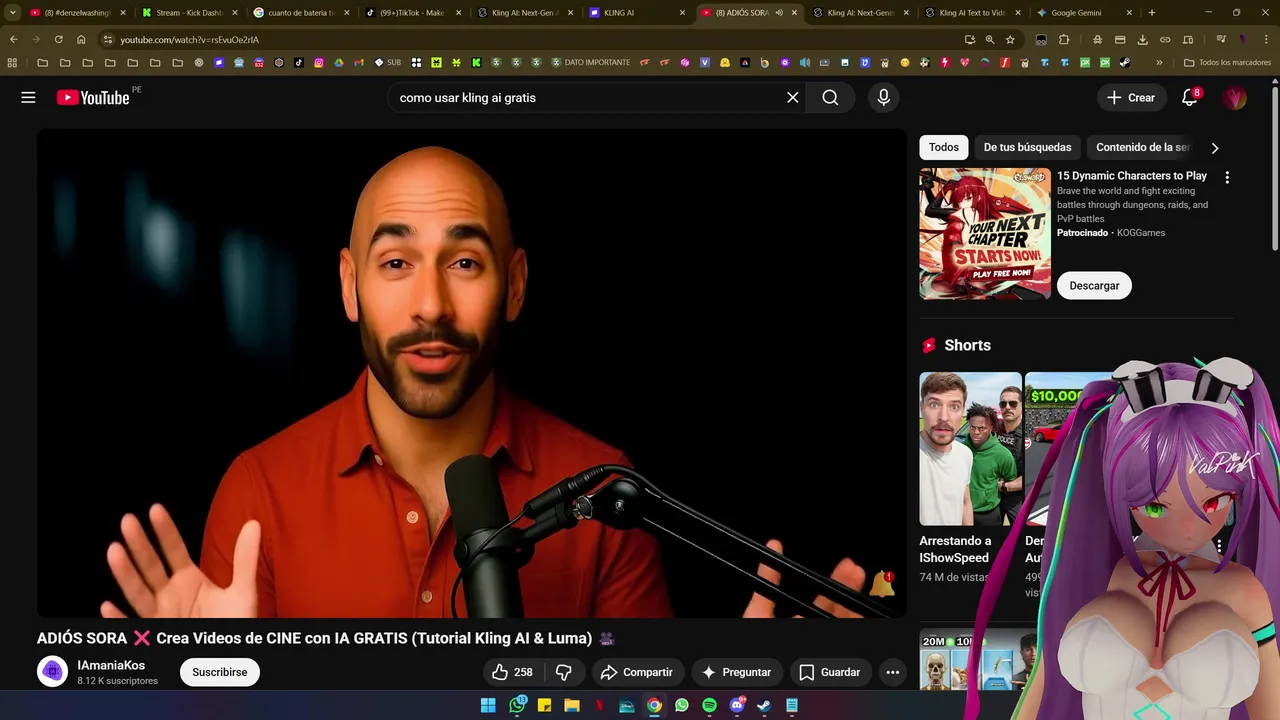Open the 15 Dynamic Characters to Play title
Image resolution: width=1280 pixels, height=720 pixels.
coord(1132,176)
